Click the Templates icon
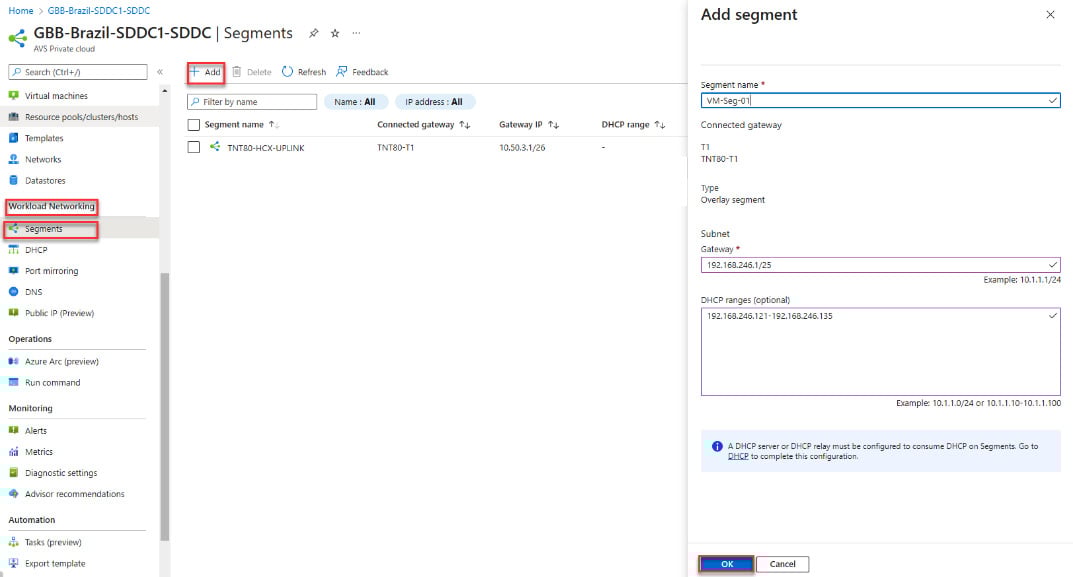1073x577 pixels. coord(14,138)
